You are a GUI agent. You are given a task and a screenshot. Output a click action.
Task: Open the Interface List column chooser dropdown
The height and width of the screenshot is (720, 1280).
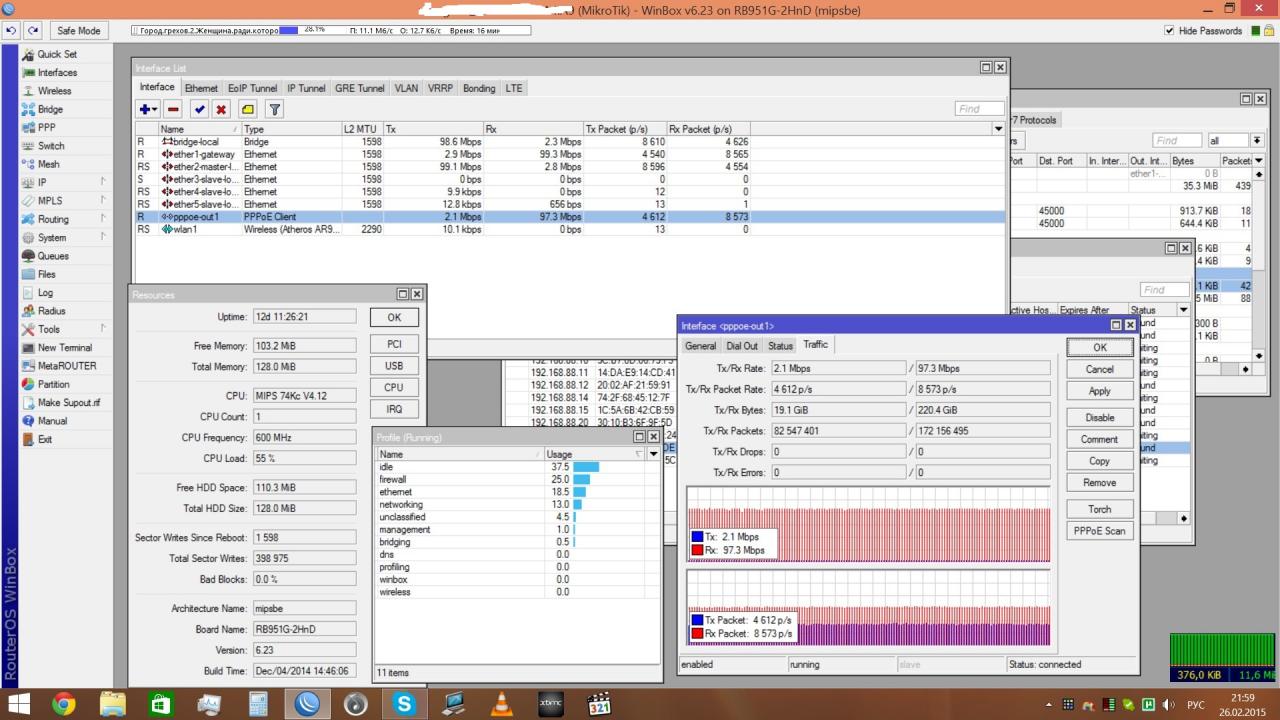click(x=998, y=129)
